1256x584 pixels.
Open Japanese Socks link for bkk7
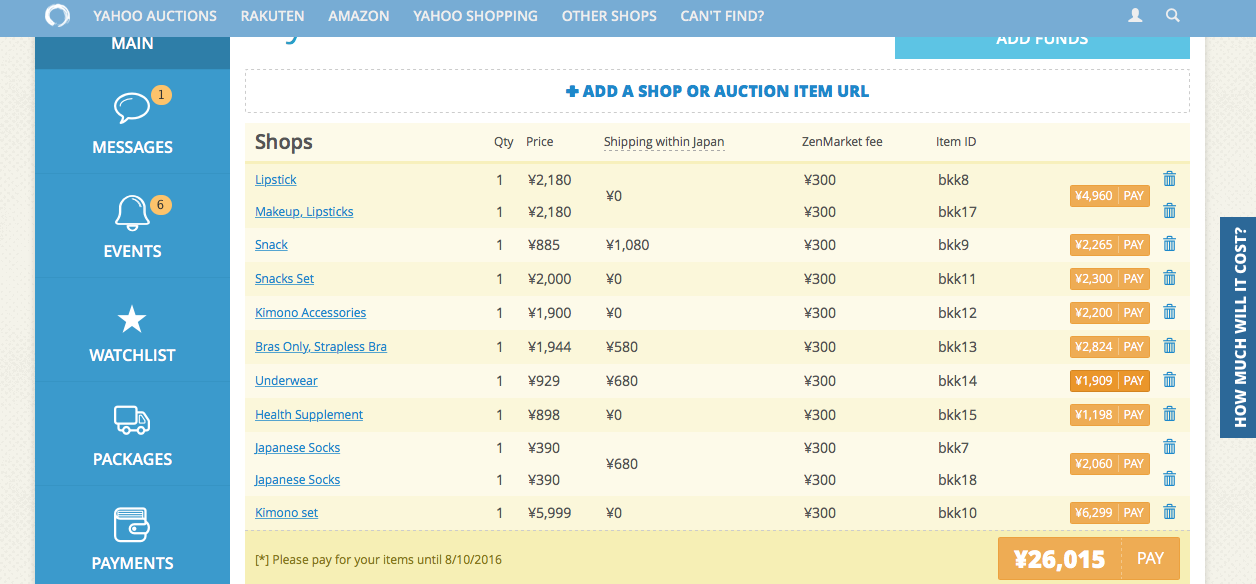[297, 448]
